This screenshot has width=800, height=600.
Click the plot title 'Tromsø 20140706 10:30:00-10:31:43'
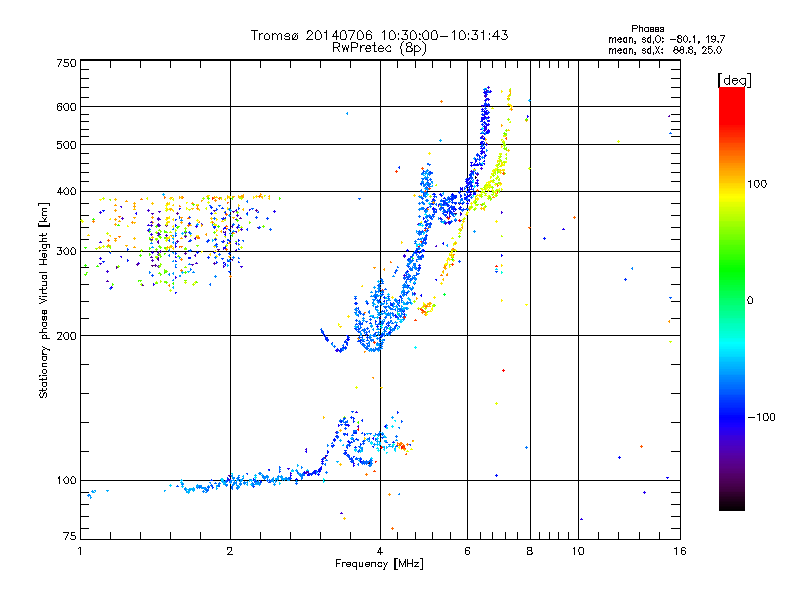click(379, 35)
